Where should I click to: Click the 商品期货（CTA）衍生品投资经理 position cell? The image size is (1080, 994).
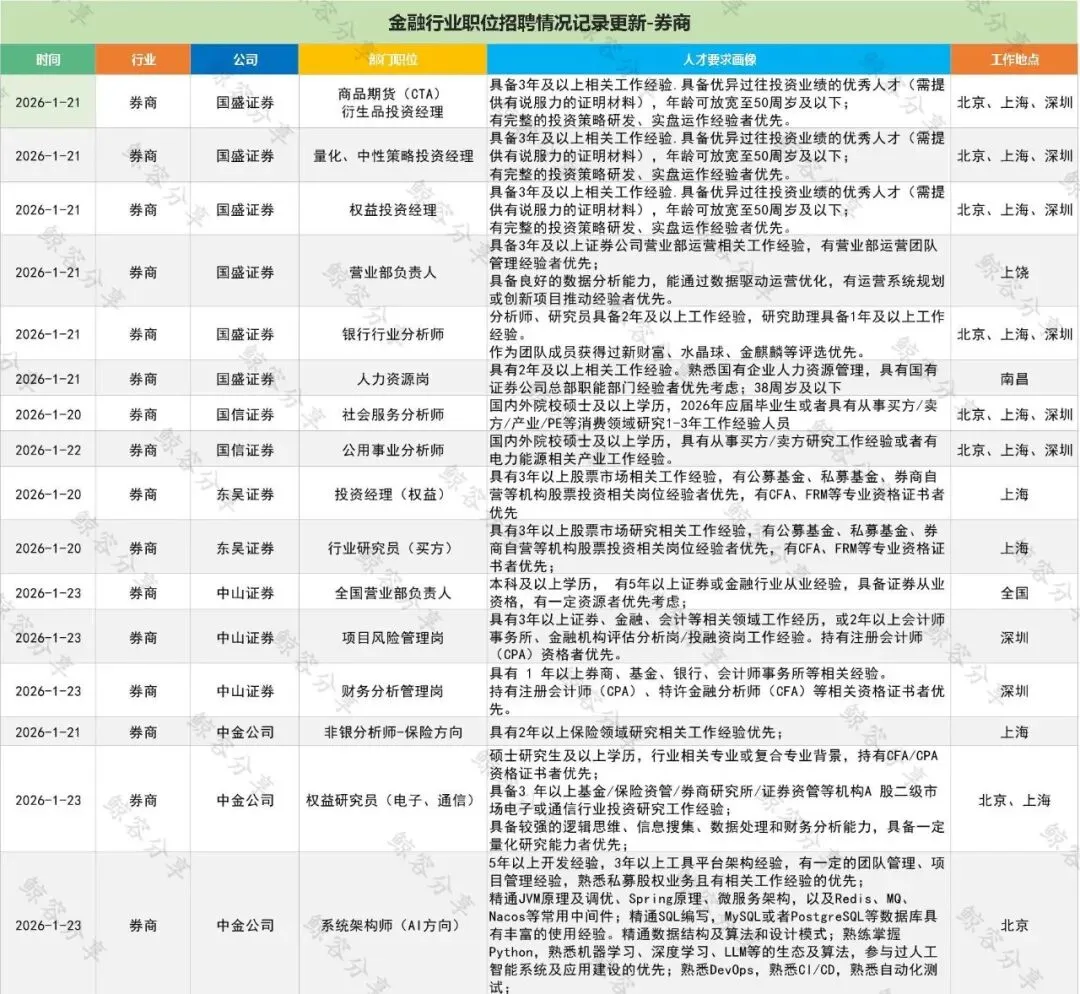click(393, 102)
